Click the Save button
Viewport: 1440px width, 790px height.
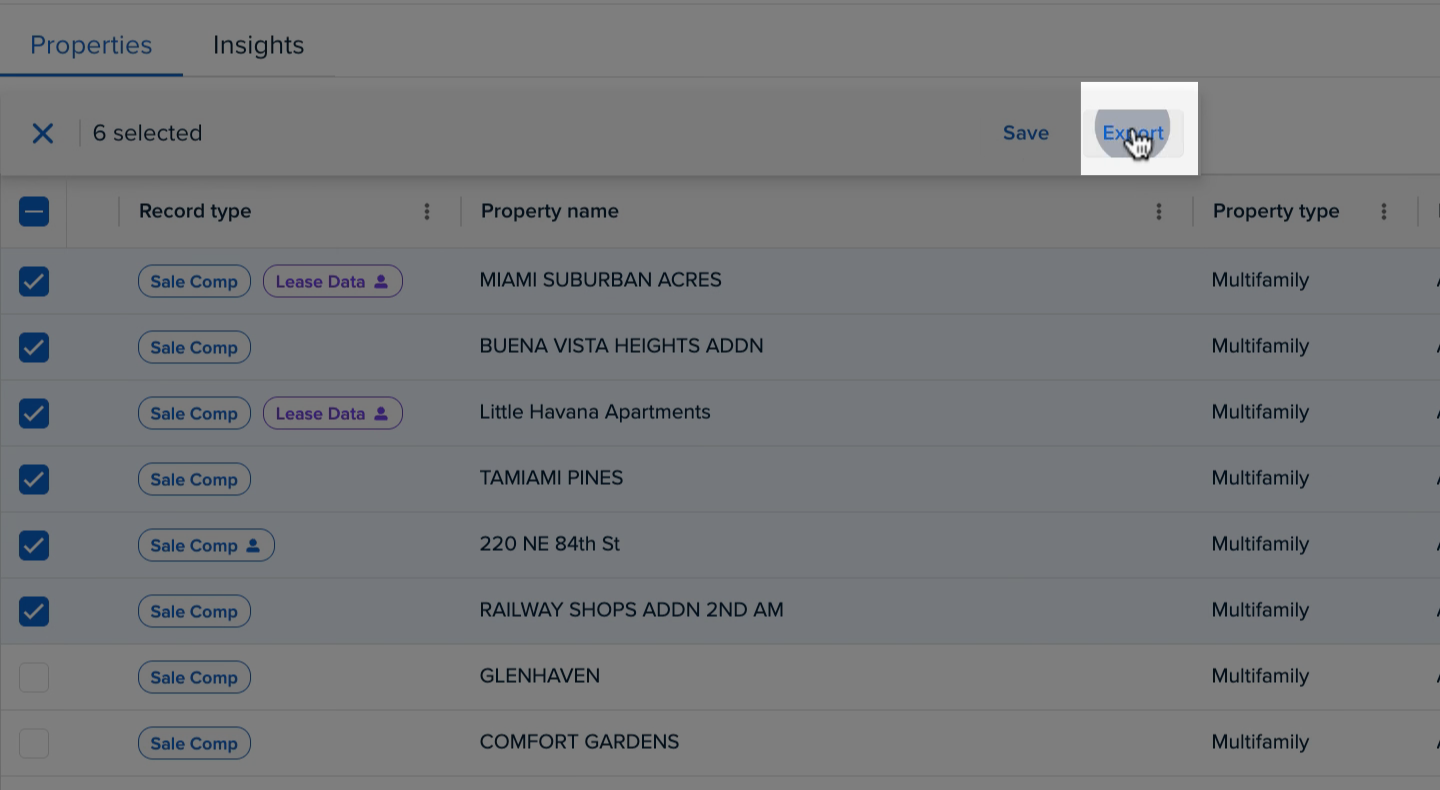pyautogui.click(x=1025, y=133)
